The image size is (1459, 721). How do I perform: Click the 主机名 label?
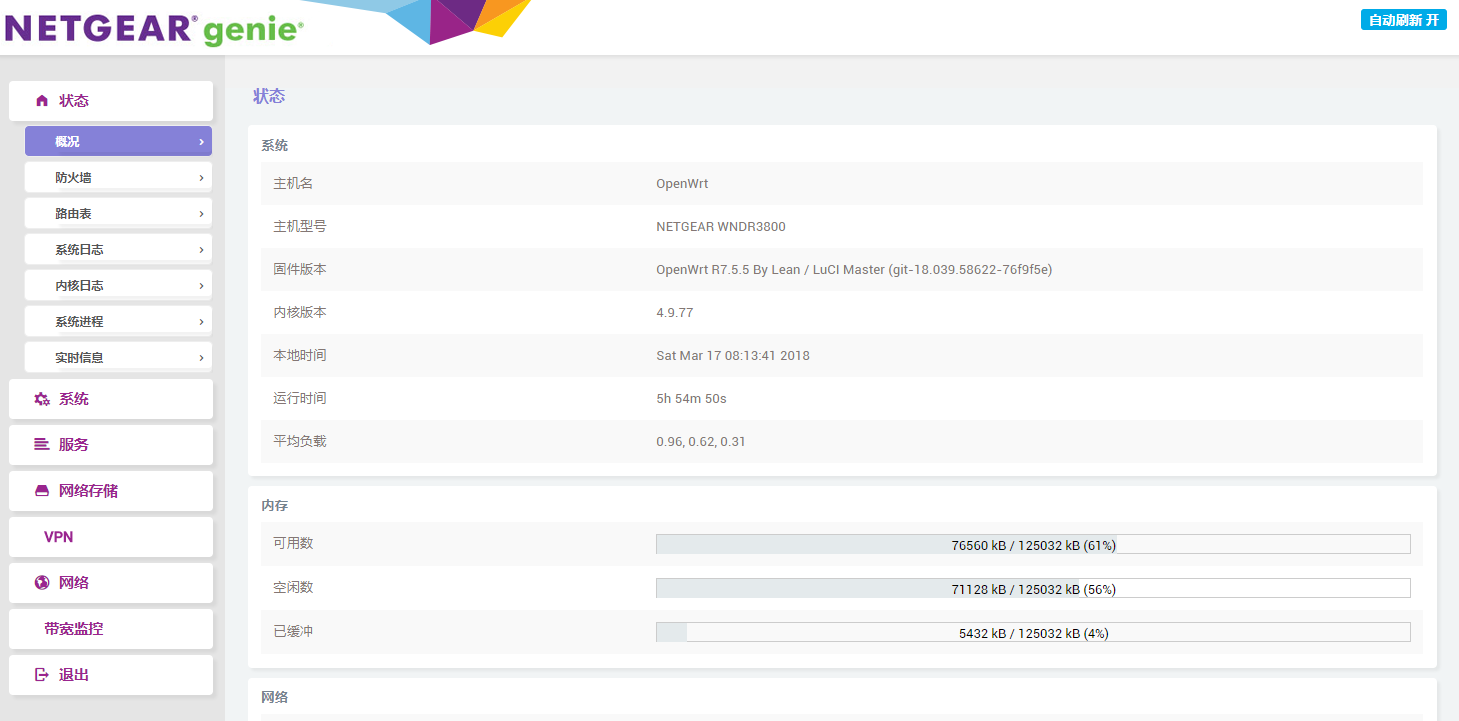point(293,184)
